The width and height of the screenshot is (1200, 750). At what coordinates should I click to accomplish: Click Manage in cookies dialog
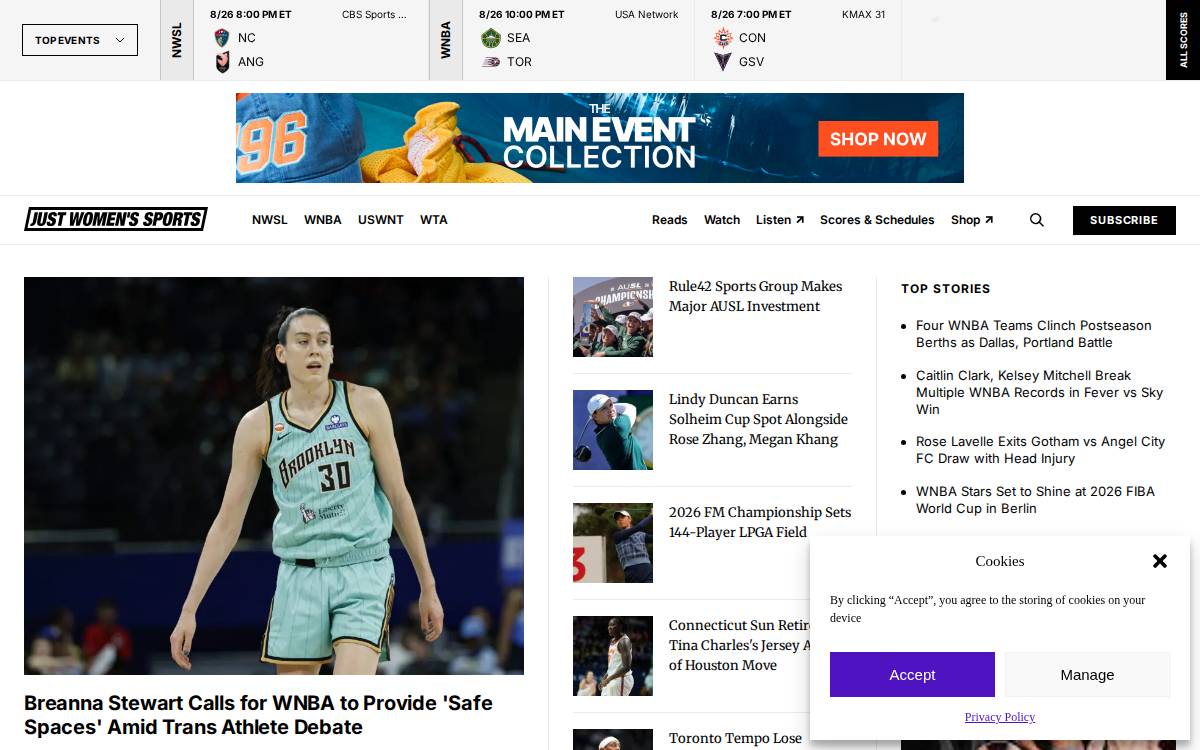click(1087, 675)
